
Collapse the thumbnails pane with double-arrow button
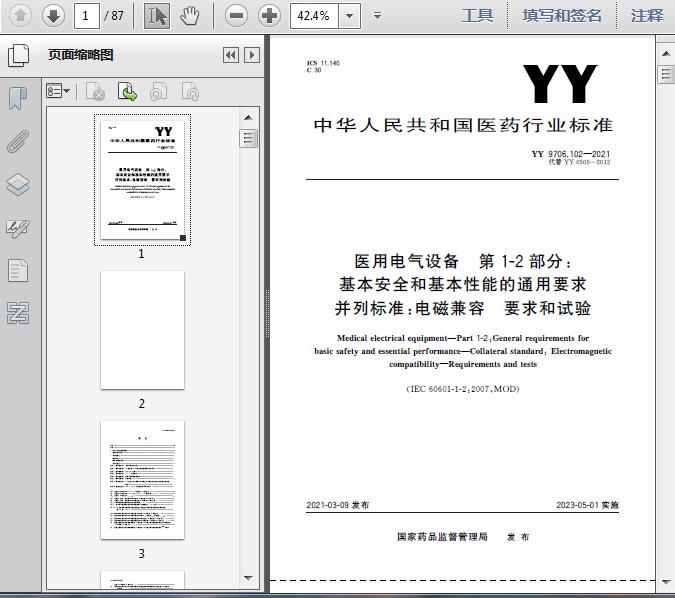(x=231, y=56)
